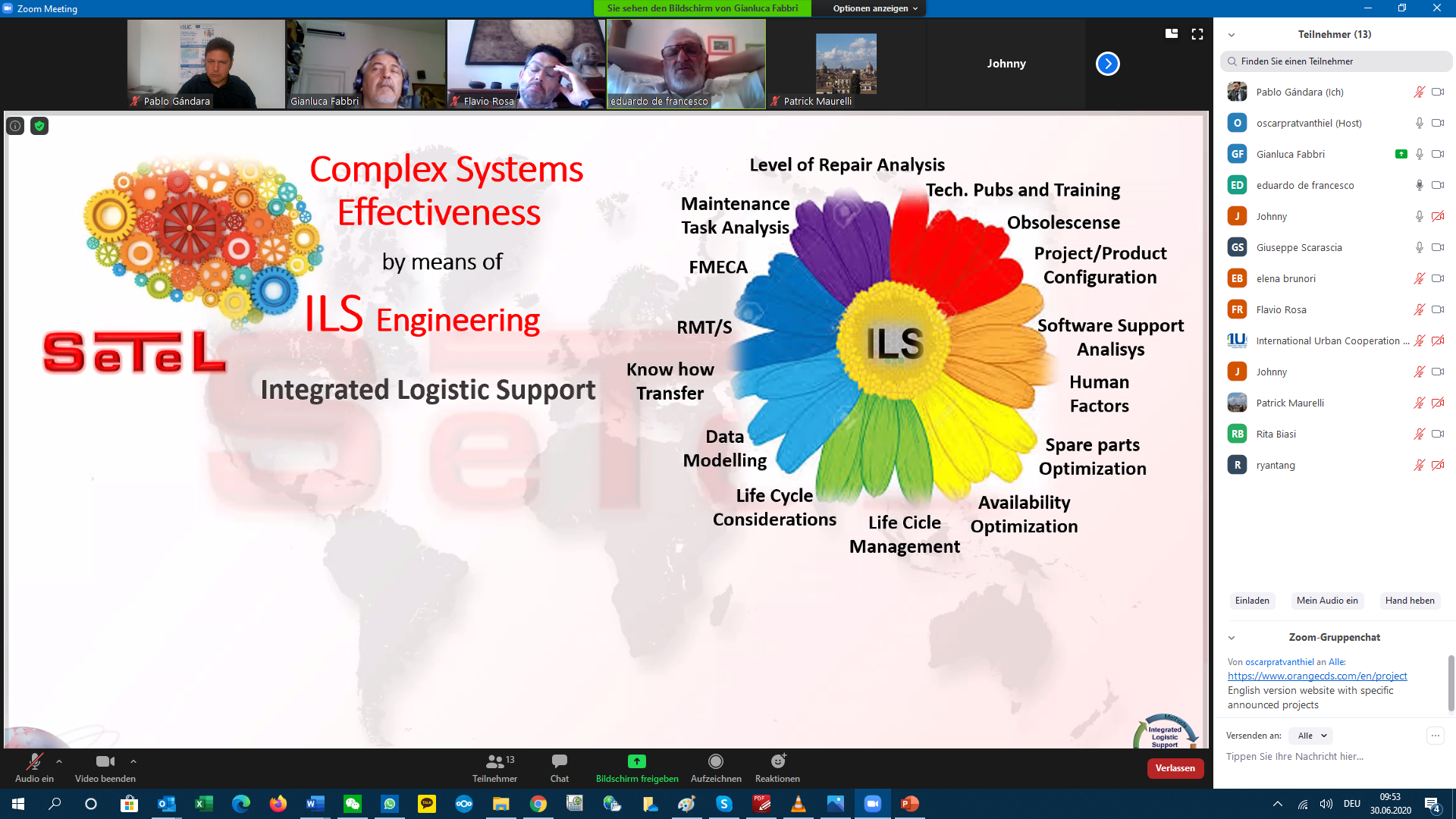
Task: Toggle camera with Video beenden
Action: [105, 761]
